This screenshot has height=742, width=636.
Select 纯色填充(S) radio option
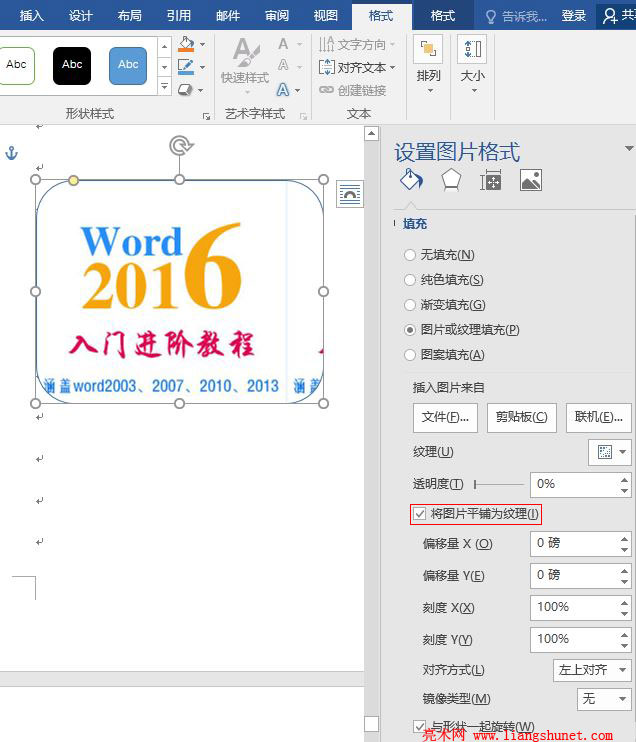click(410, 280)
